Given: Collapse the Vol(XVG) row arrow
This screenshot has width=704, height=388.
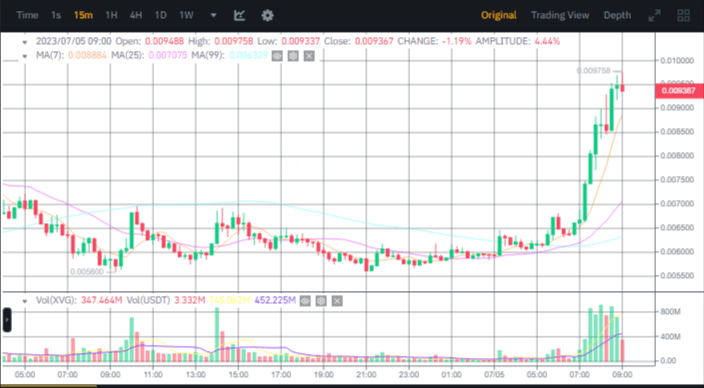Looking at the screenshot, I should [x=25, y=301].
